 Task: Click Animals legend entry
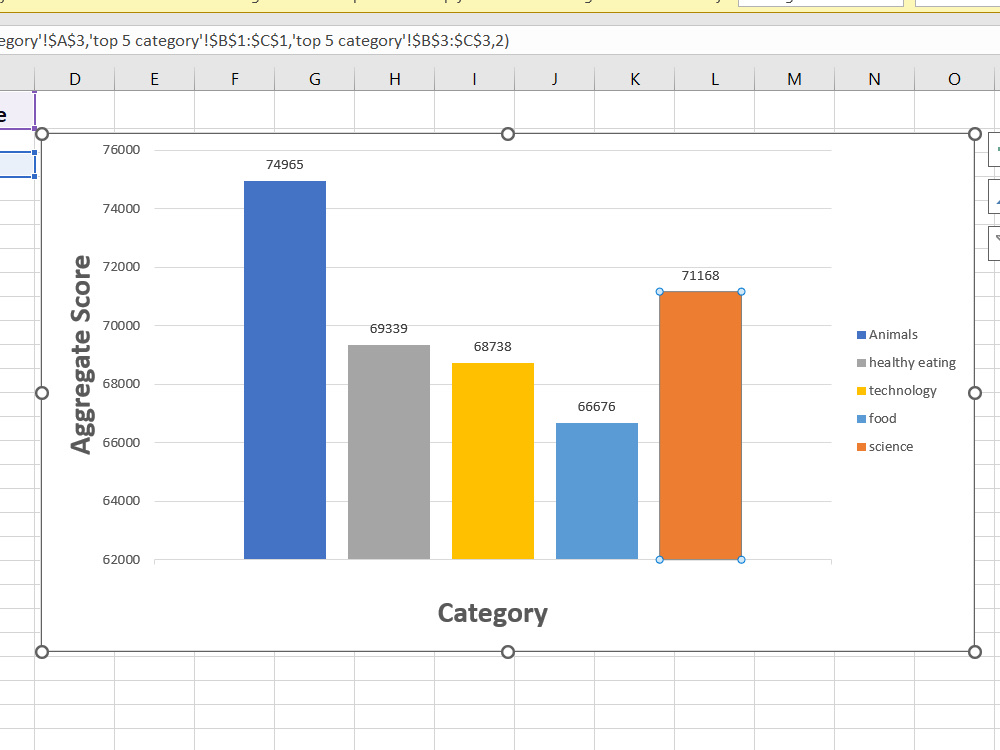tap(887, 335)
